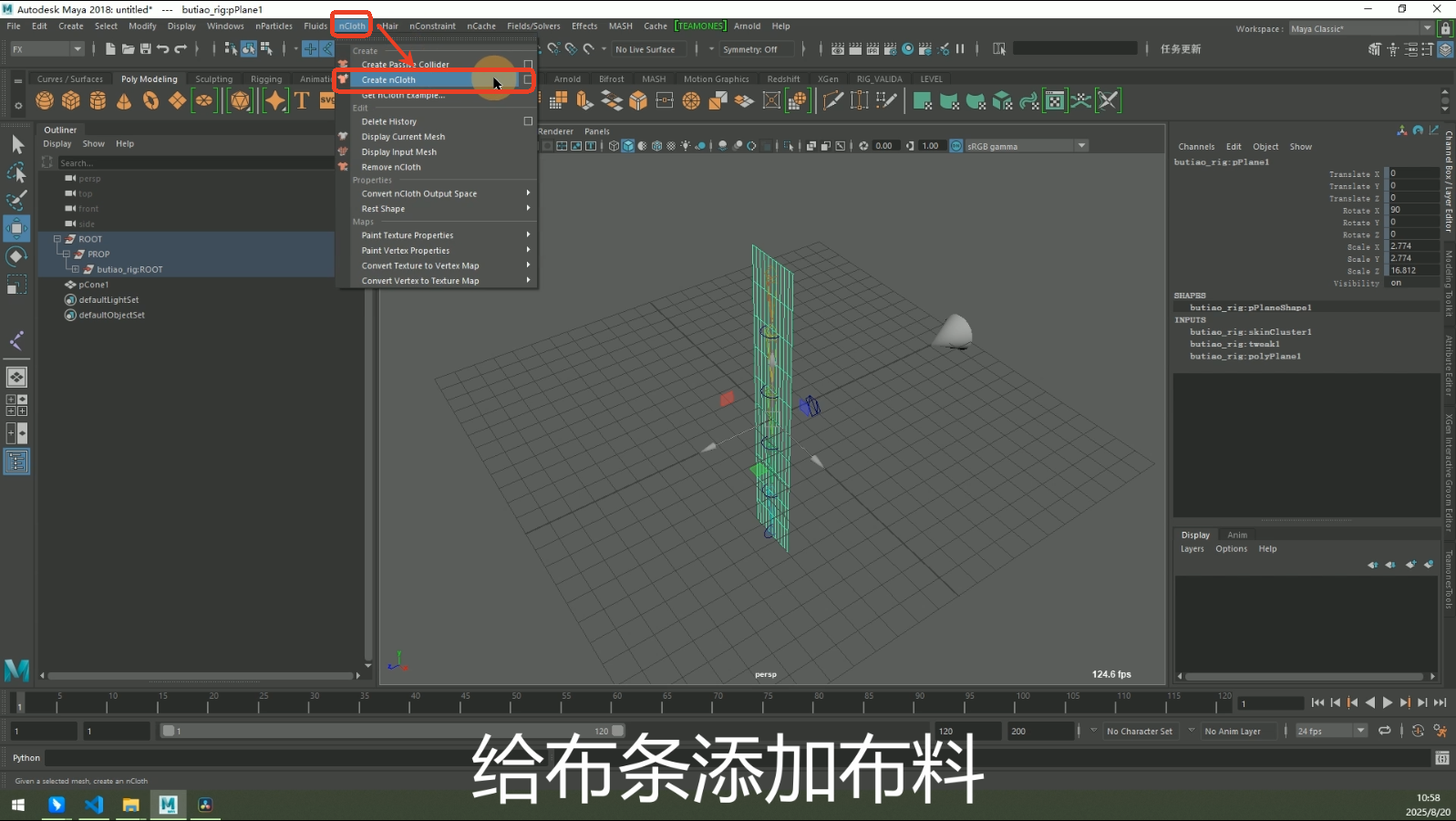Open the 24 fps frame rate dropdown

(1360, 731)
